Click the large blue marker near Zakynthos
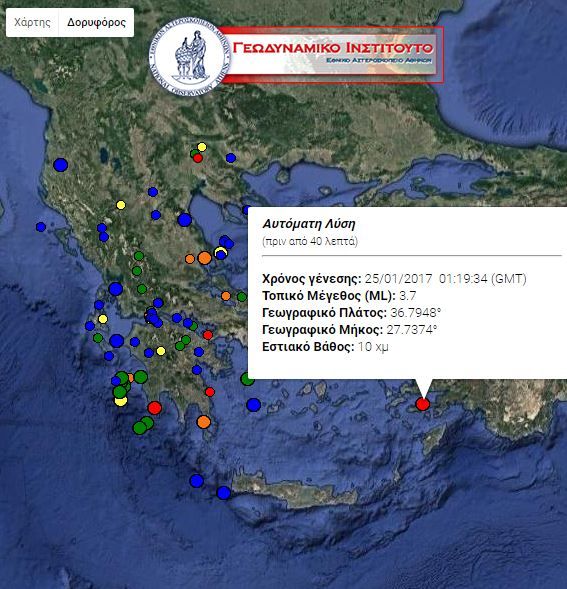567x589 pixels. coord(116,341)
